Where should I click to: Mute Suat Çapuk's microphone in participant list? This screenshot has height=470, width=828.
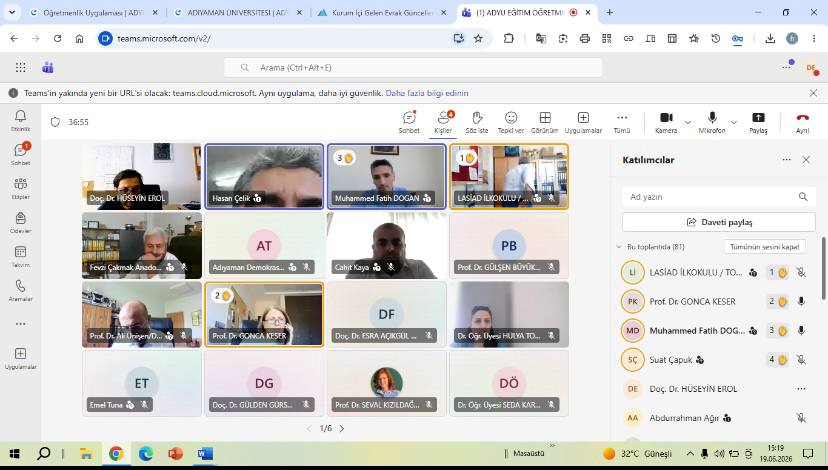click(801, 360)
